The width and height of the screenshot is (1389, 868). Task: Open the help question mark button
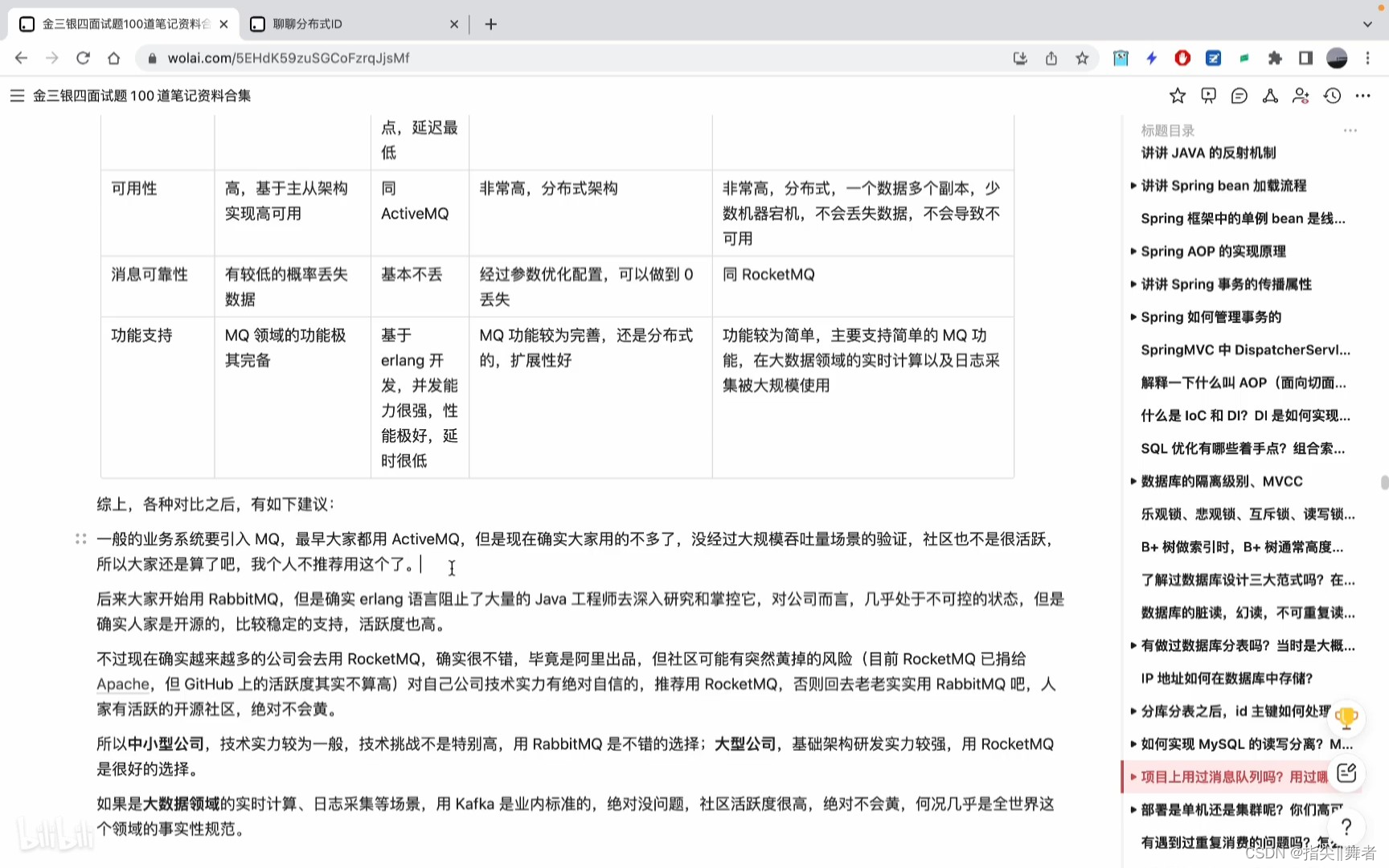coord(1346,827)
